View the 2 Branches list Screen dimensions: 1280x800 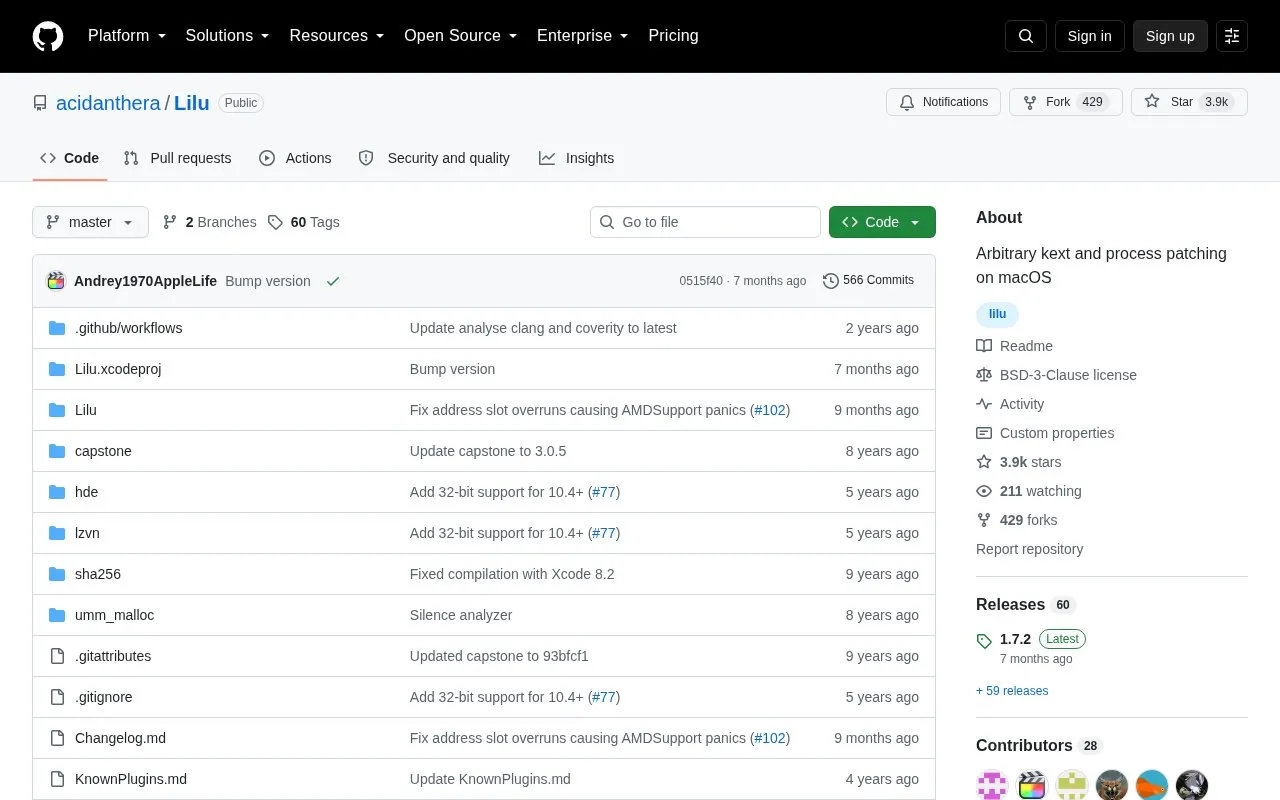209,222
